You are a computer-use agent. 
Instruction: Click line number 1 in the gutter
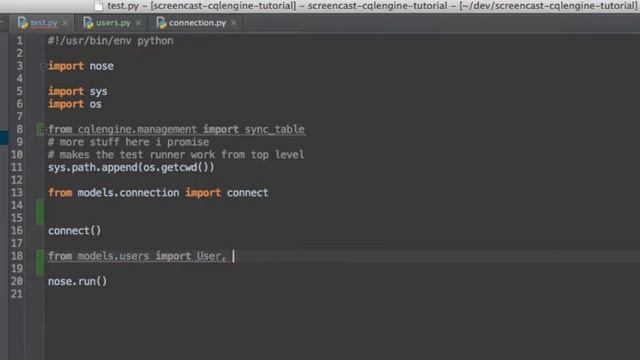coord(19,41)
